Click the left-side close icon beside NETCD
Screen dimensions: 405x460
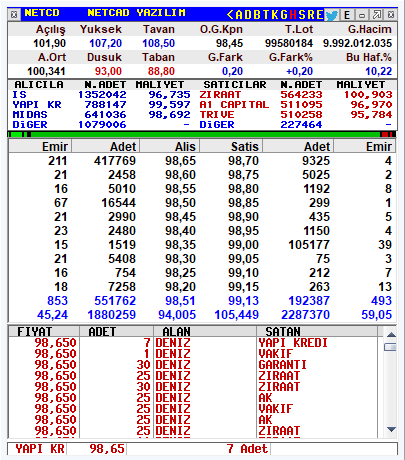pyautogui.click(x=14, y=15)
